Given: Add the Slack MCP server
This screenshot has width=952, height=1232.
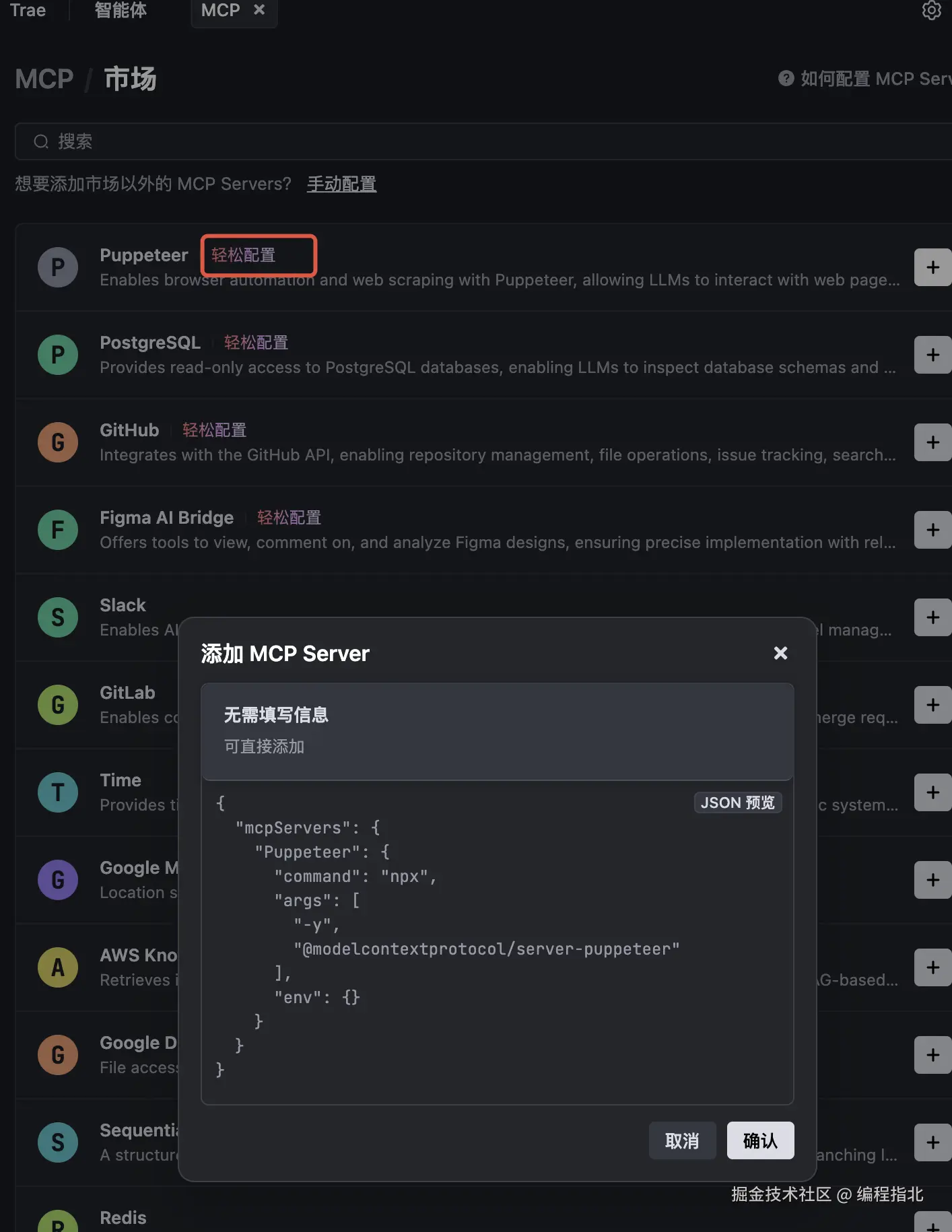Looking at the screenshot, I should (x=932, y=617).
